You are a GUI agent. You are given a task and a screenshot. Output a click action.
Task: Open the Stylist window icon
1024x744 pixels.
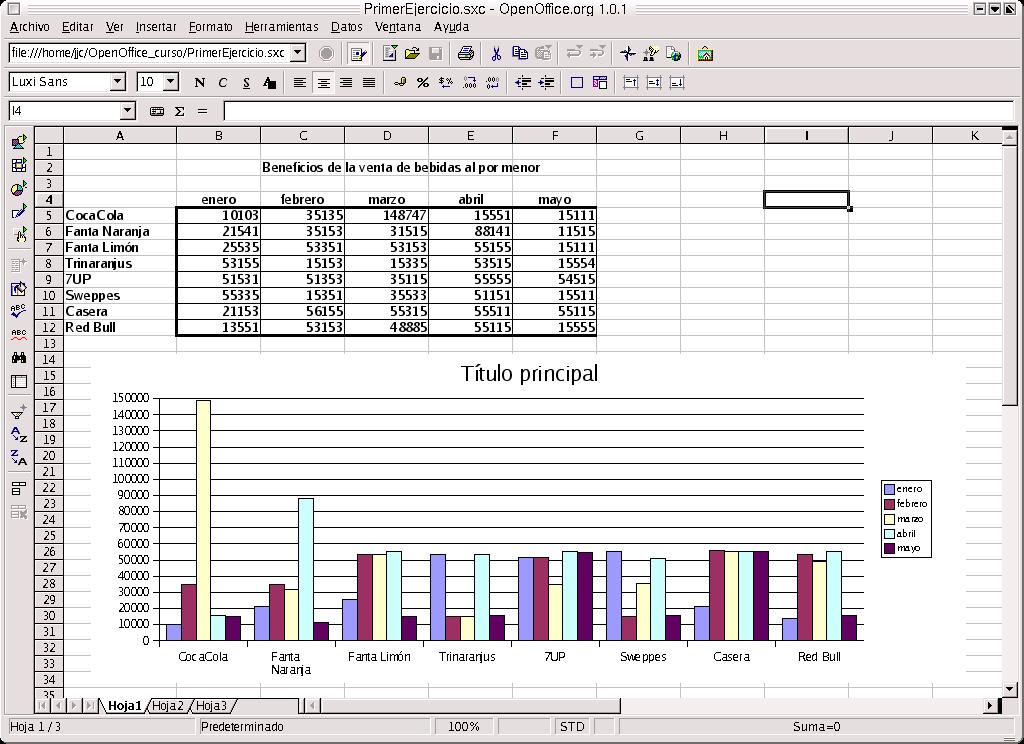click(650, 54)
